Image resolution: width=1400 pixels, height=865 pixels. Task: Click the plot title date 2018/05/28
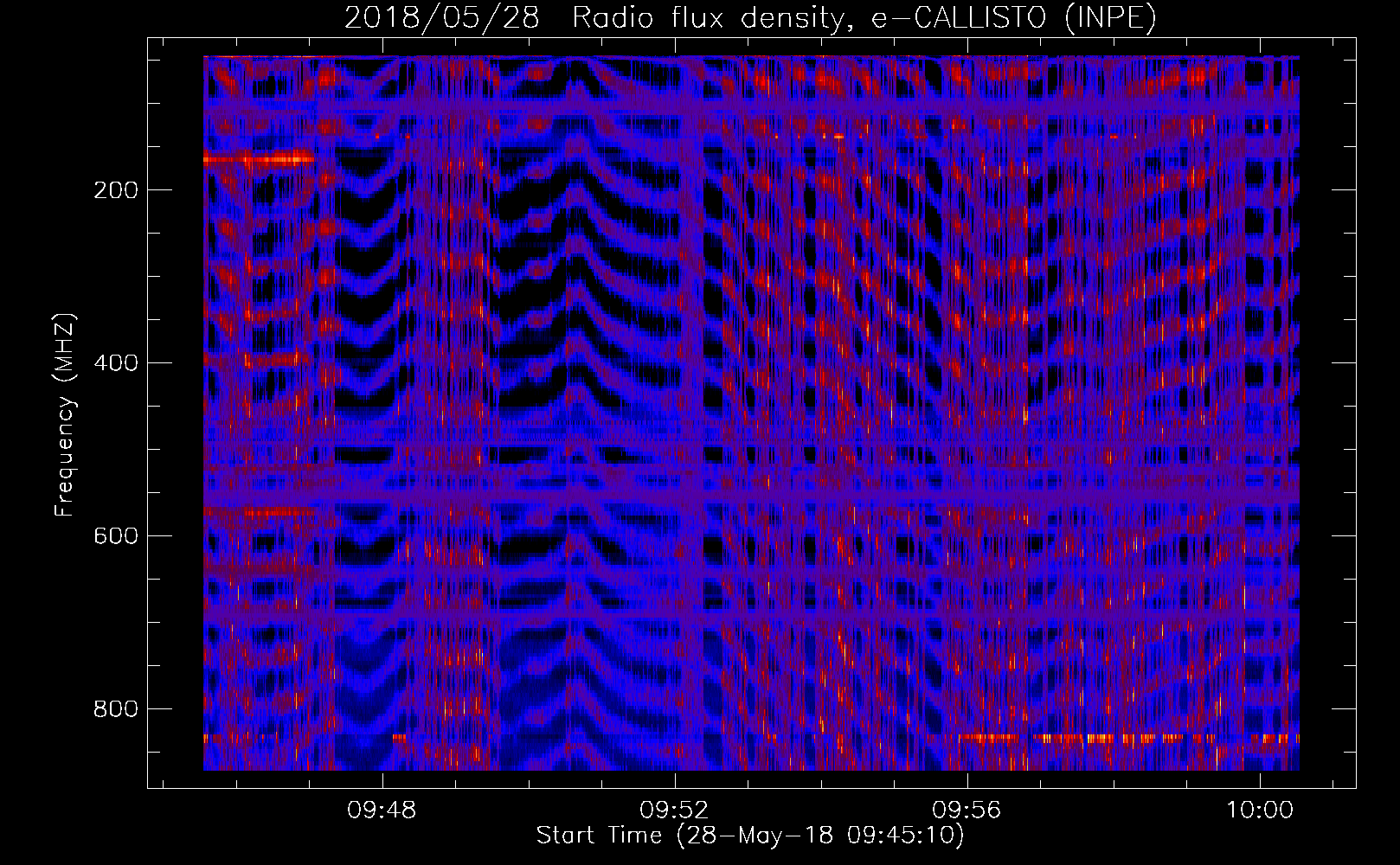pyautogui.click(x=442, y=18)
